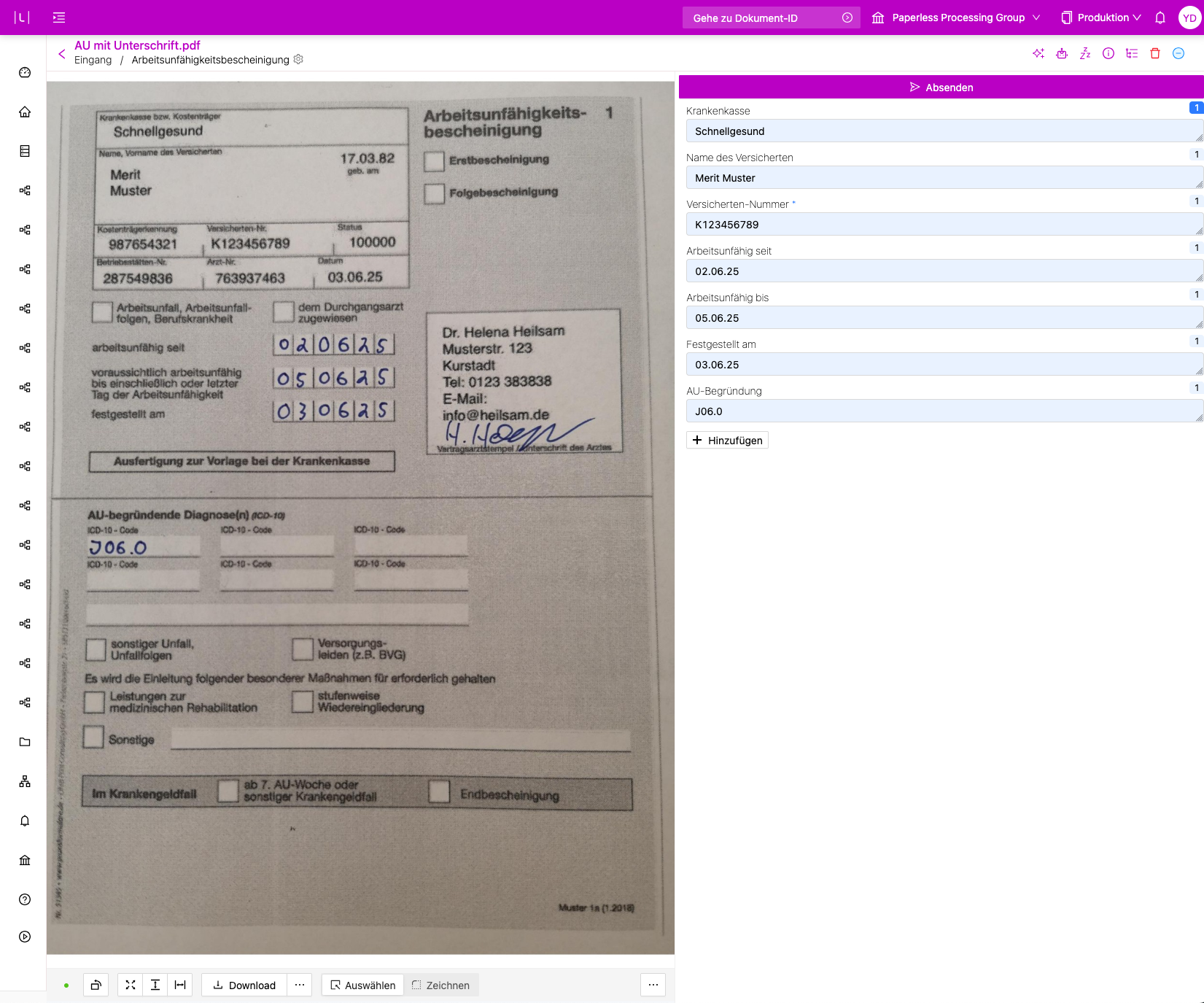Open the document info icon
1204x1003 pixels.
(1108, 53)
